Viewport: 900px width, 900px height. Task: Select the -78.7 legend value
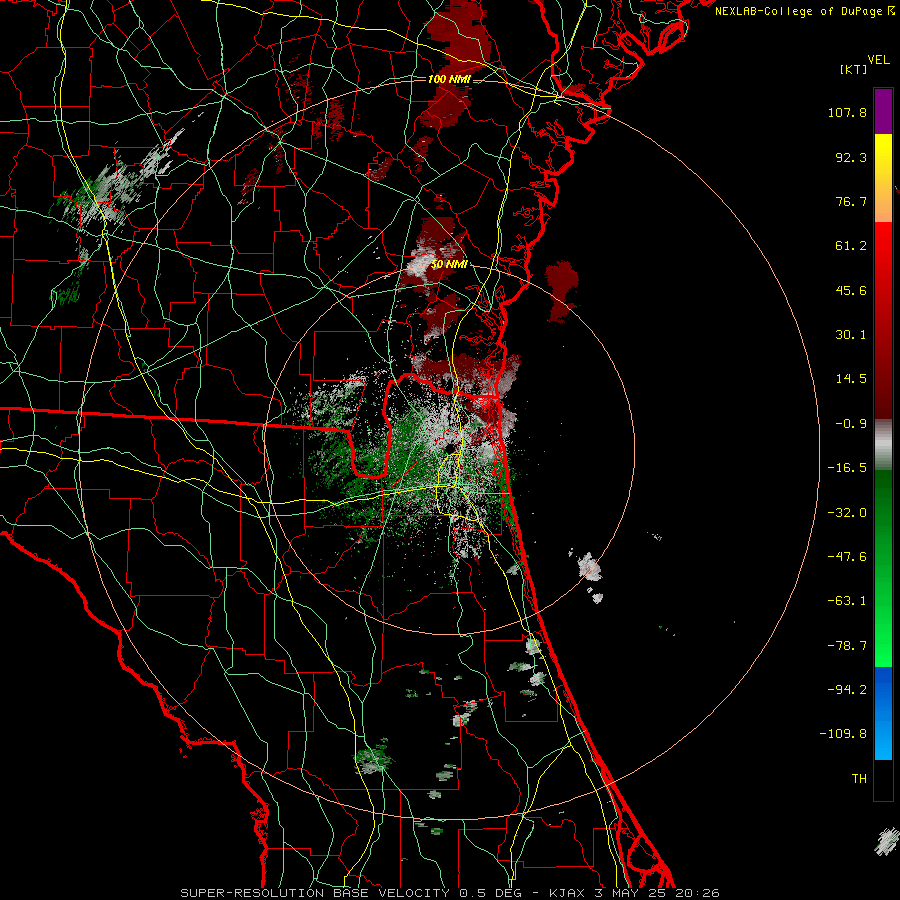pyautogui.click(x=847, y=646)
